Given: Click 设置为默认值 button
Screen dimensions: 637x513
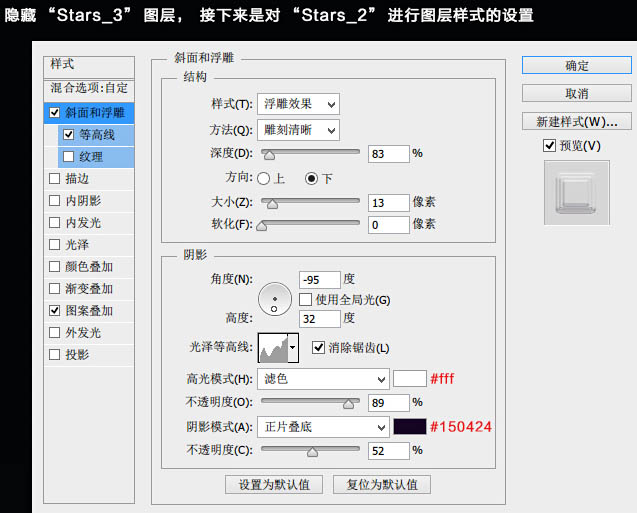Looking at the screenshot, I should pyautogui.click(x=274, y=485).
